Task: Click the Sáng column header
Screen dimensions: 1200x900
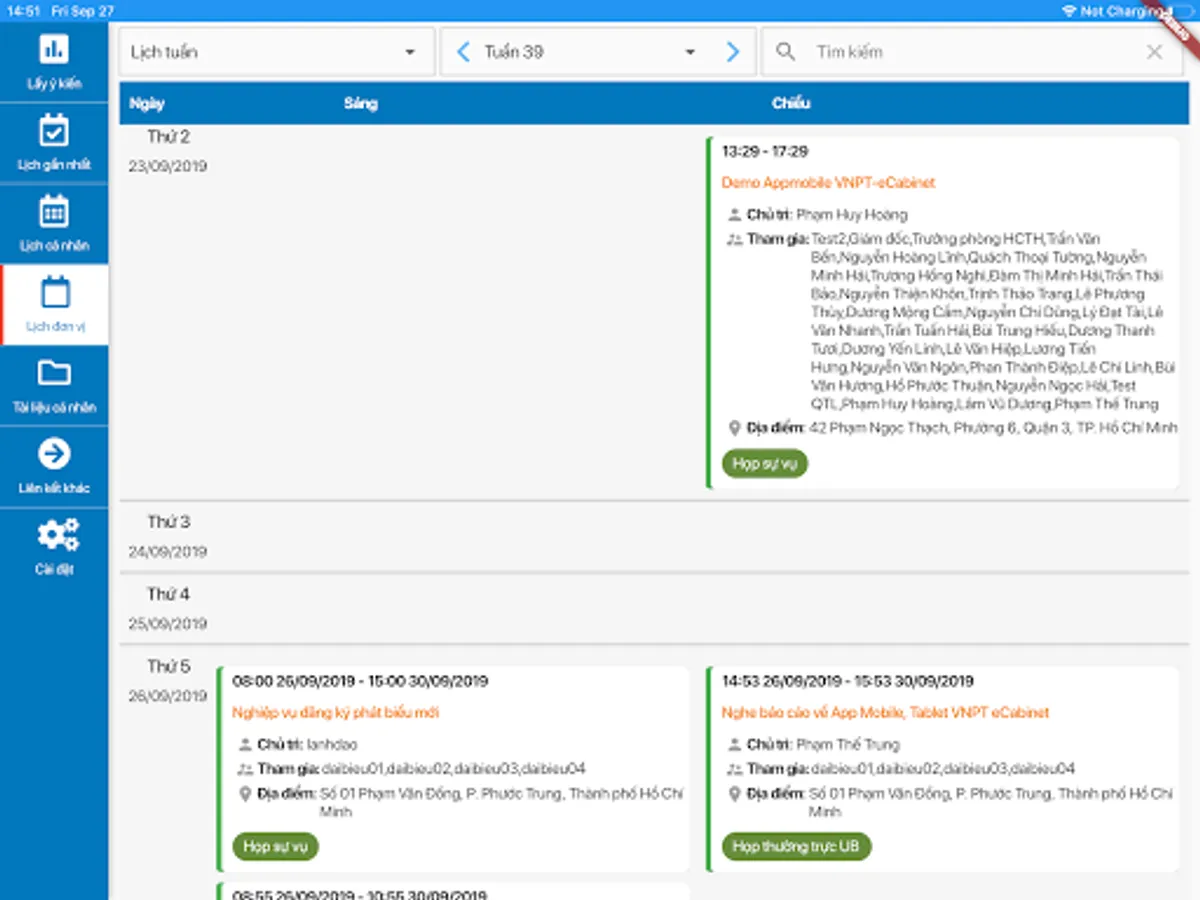Action: click(x=361, y=103)
